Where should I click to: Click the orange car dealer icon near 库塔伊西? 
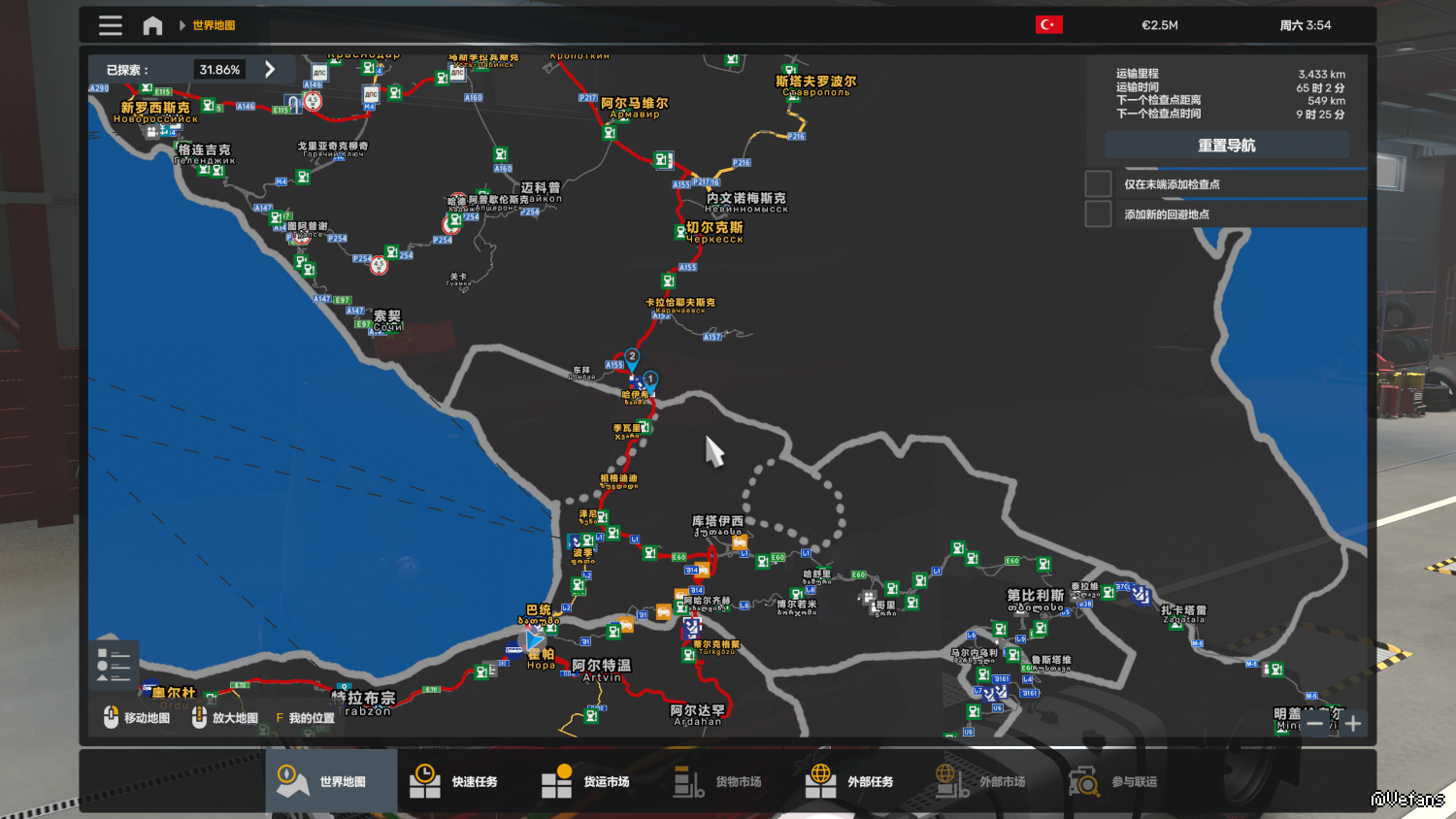pos(740,543)
